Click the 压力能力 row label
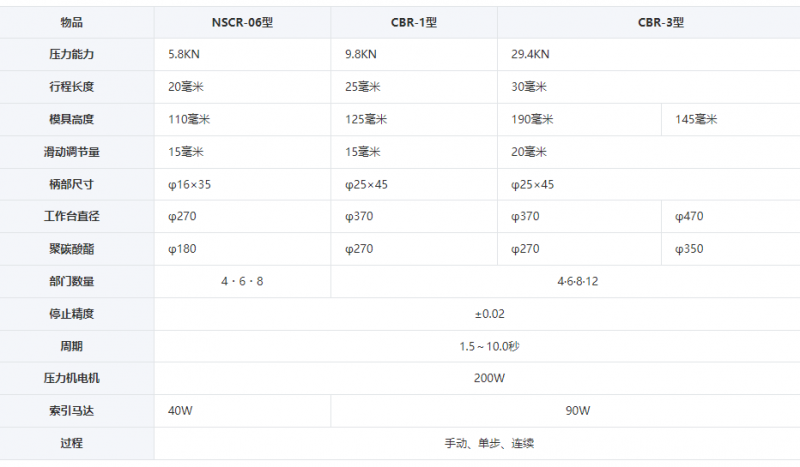 pyautogui.click(x=71, y=54)
